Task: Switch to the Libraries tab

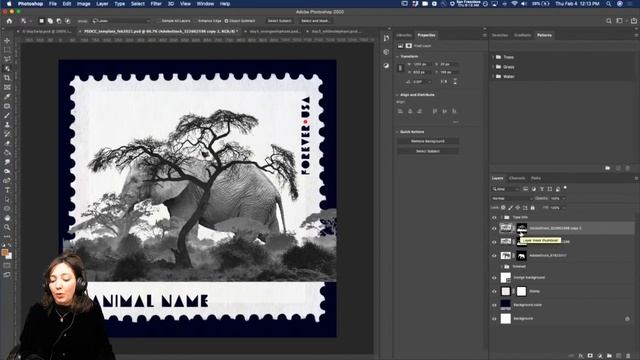Action: coord(404,35)
